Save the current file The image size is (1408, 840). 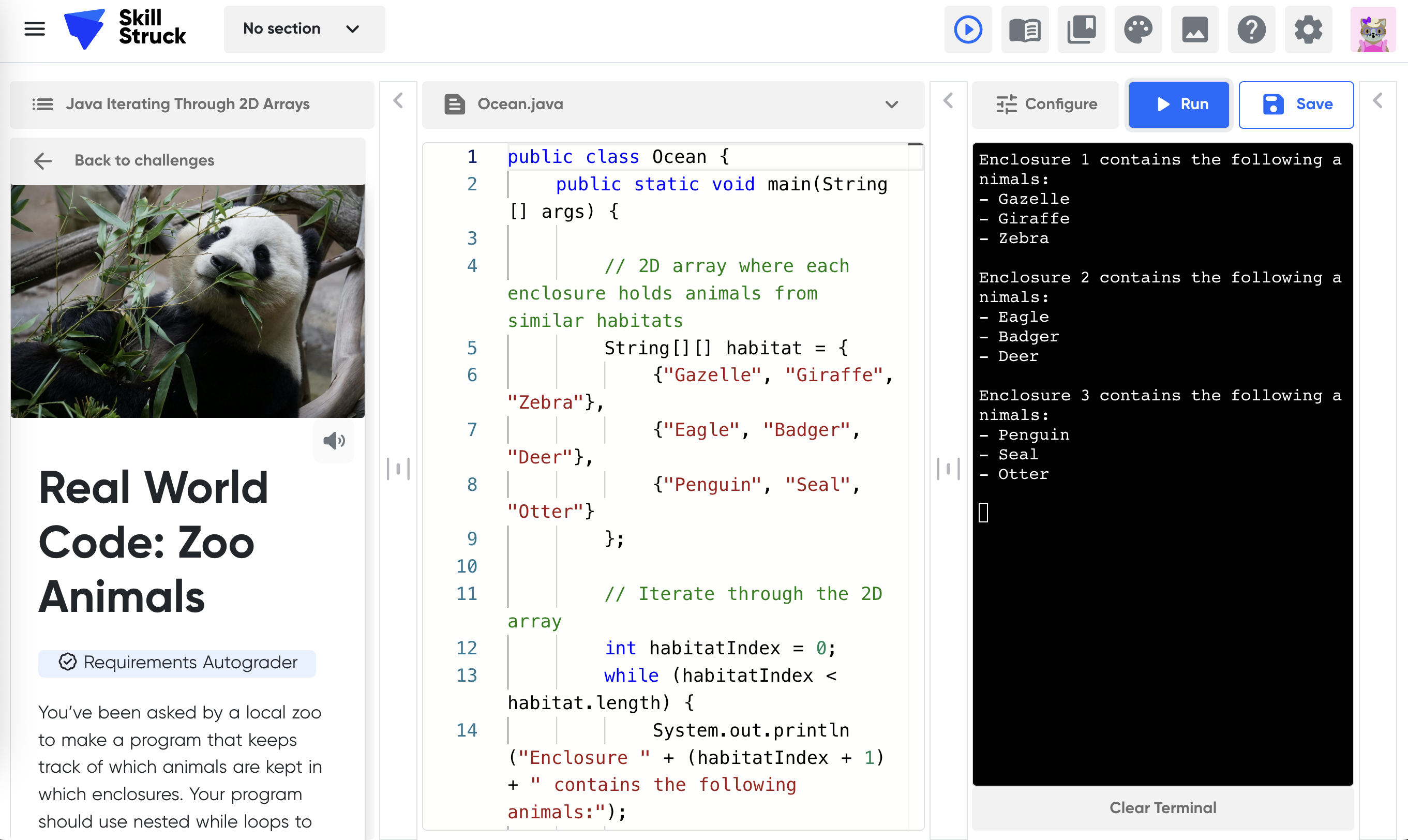(x=1295, y=104)
